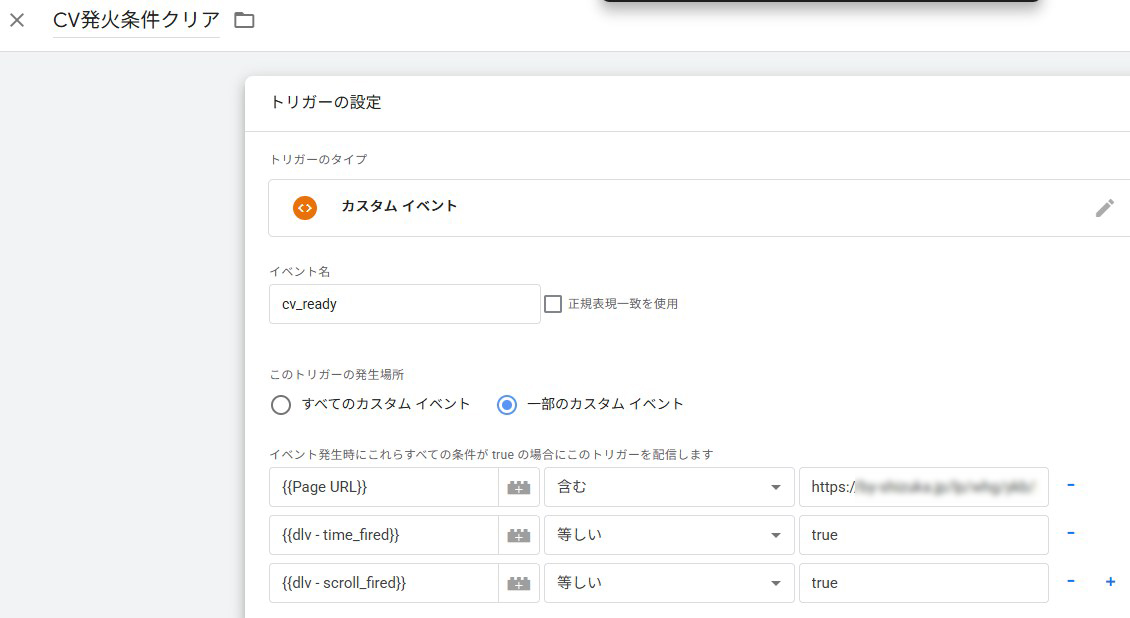The height and width of the screenshot is (618, 1130).
Task: Click the pencil icon to edit trigger type
Action: [x=1104, y=208]
